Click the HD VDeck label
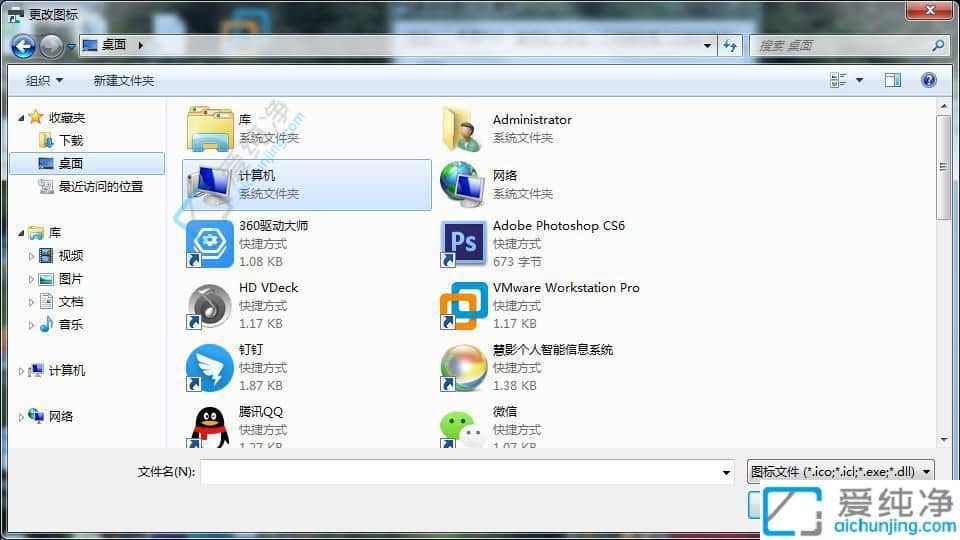960x540 pixels. pos(268,287)
